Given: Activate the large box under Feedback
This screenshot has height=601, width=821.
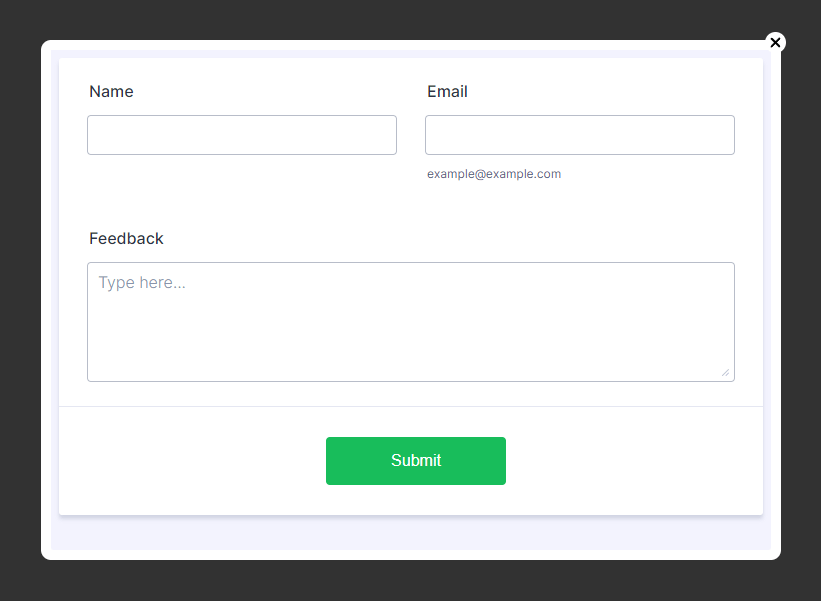Looking at the screenshot, I should click(x=410, y=322).
